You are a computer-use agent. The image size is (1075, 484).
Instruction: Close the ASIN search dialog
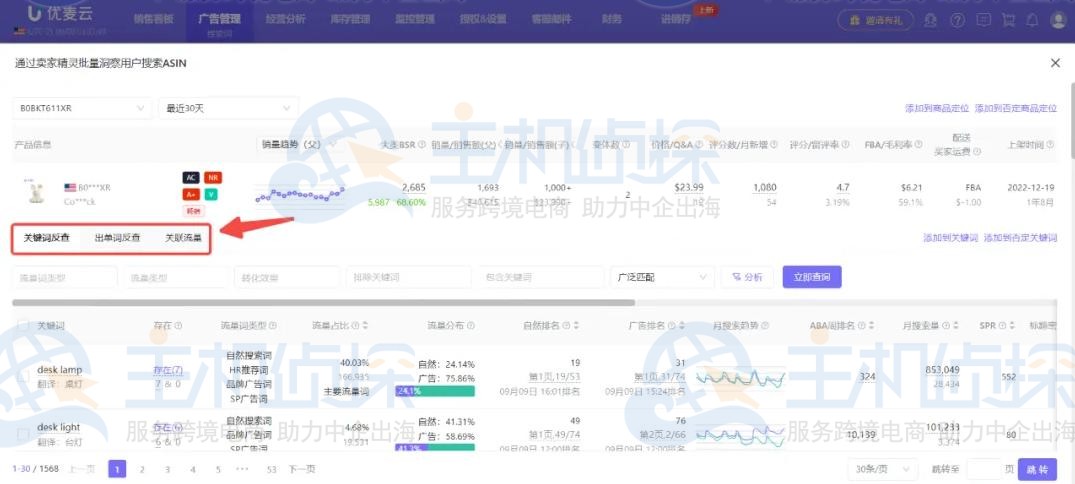pyautogui.click(x=1055, y=63)
